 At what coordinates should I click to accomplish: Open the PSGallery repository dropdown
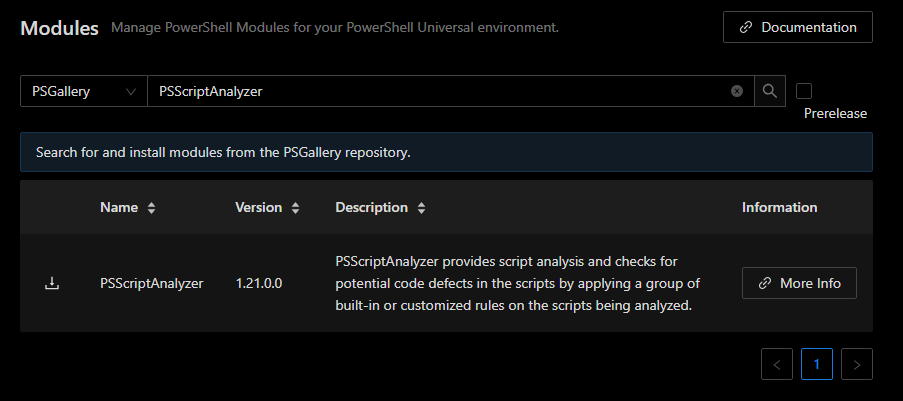pyautogui.click(x=84, y=91)
